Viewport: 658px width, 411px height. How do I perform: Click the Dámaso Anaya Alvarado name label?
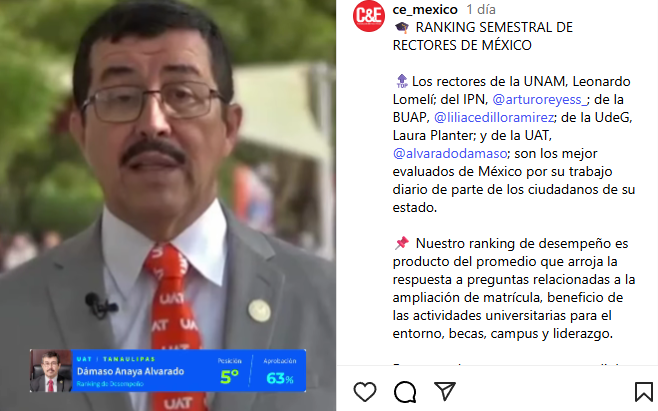click(131, 371)
